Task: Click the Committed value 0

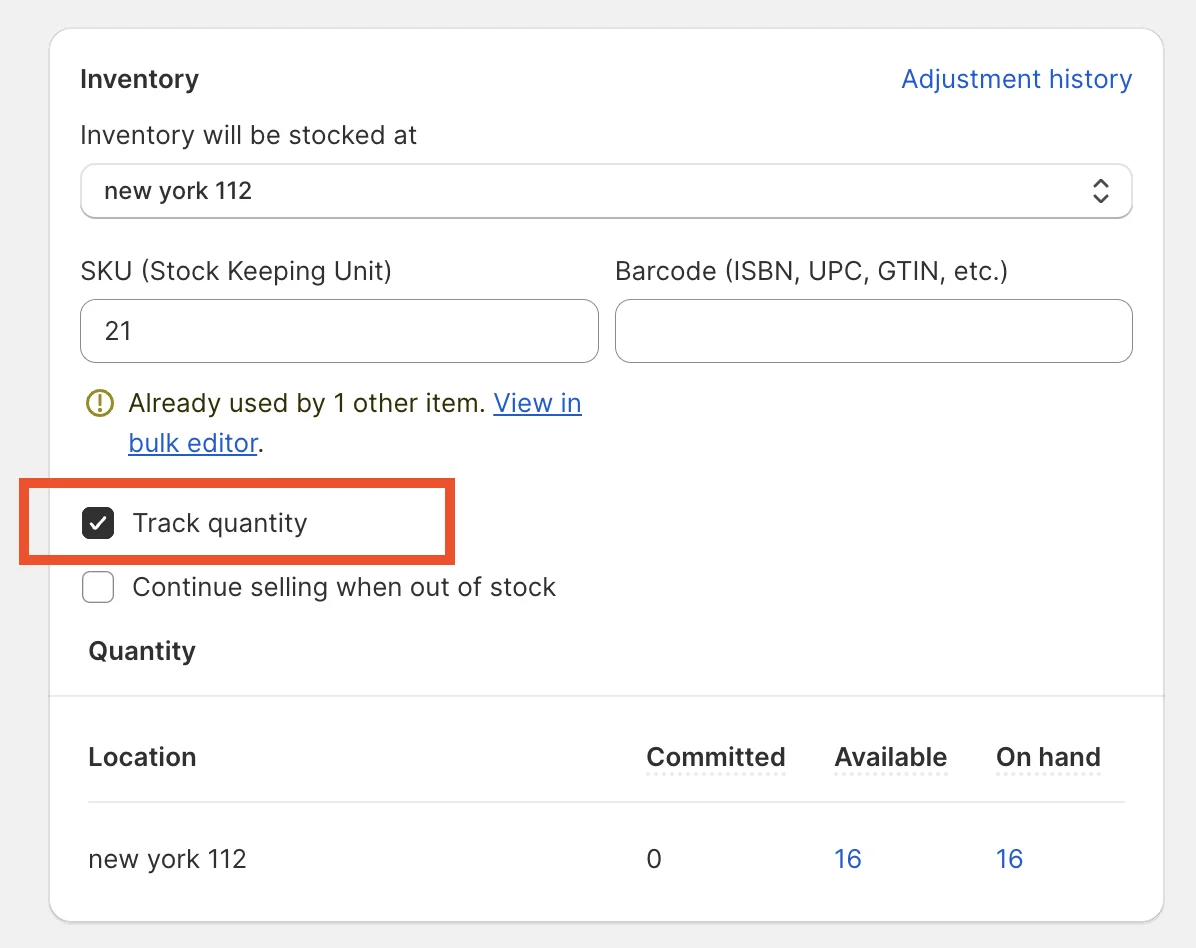Action: click(654, 859)
